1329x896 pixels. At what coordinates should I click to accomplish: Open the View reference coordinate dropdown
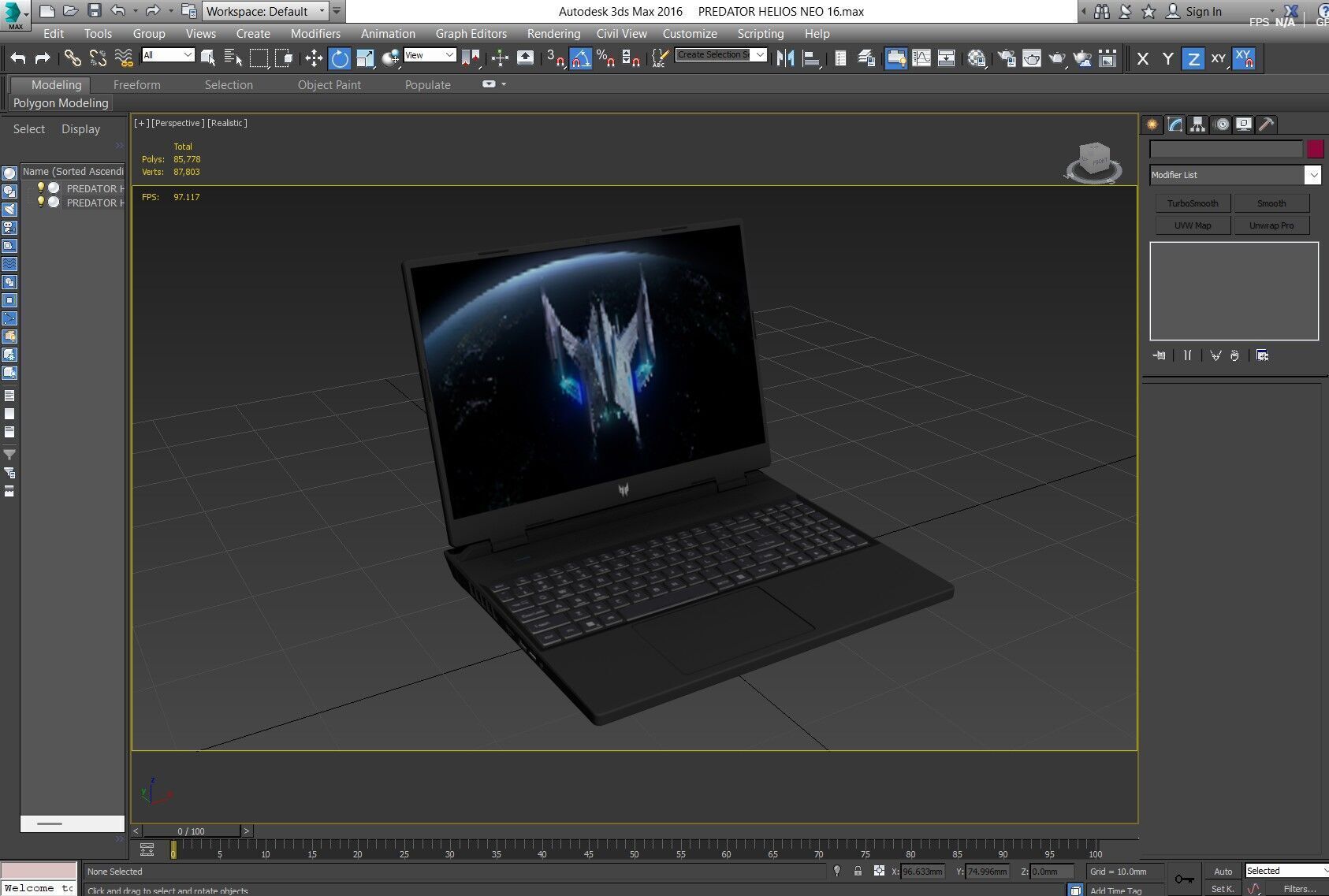(430, 54)
